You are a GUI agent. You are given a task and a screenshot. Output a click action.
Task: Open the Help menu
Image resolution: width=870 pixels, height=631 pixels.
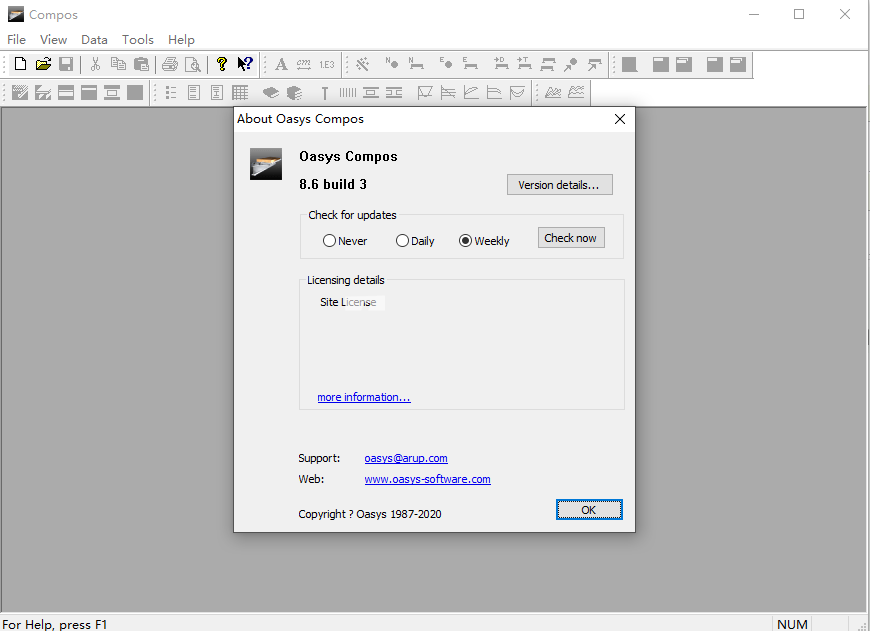[x=181, y=40]
